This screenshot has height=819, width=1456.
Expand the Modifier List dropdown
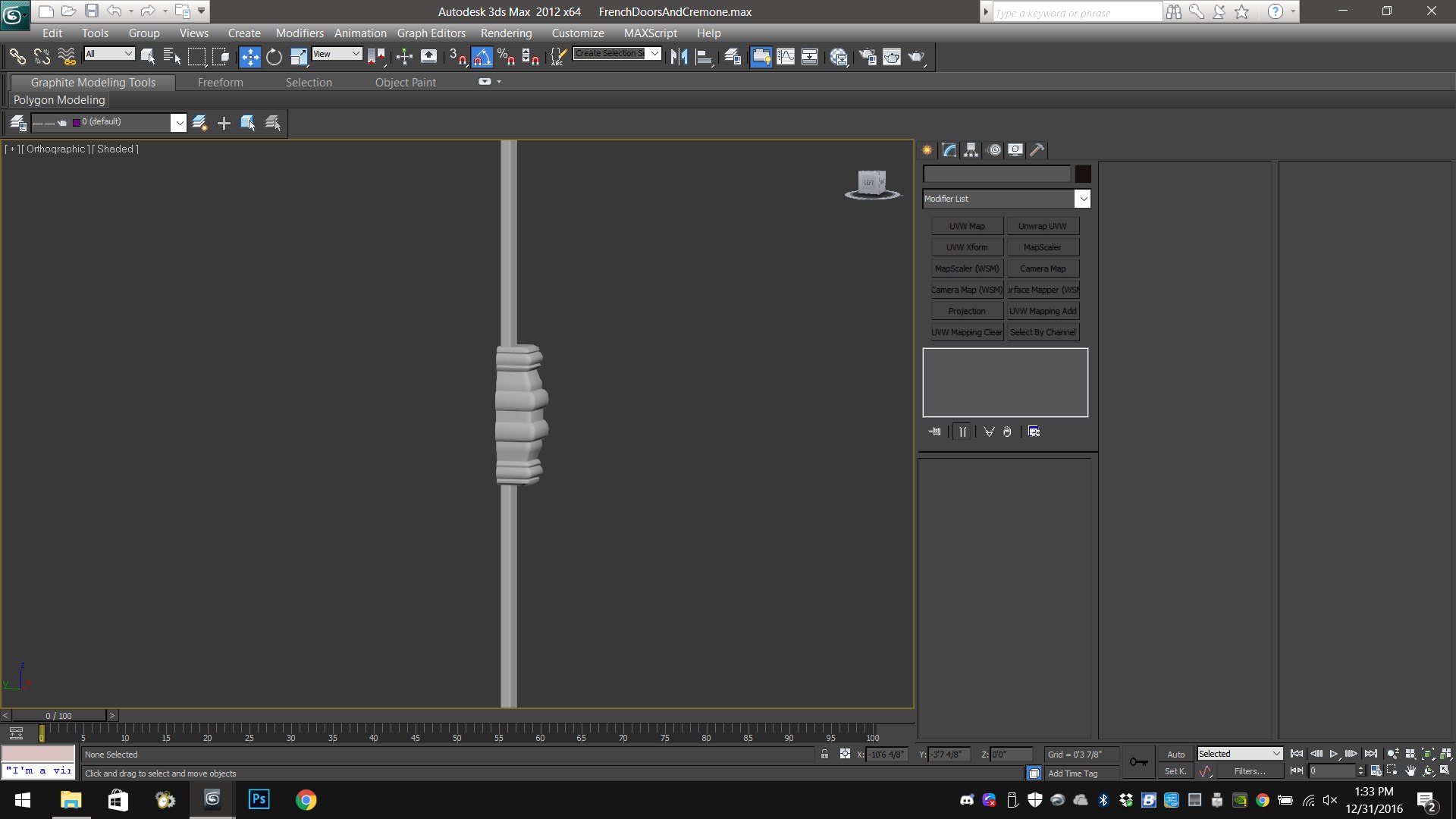[1082, 199]
